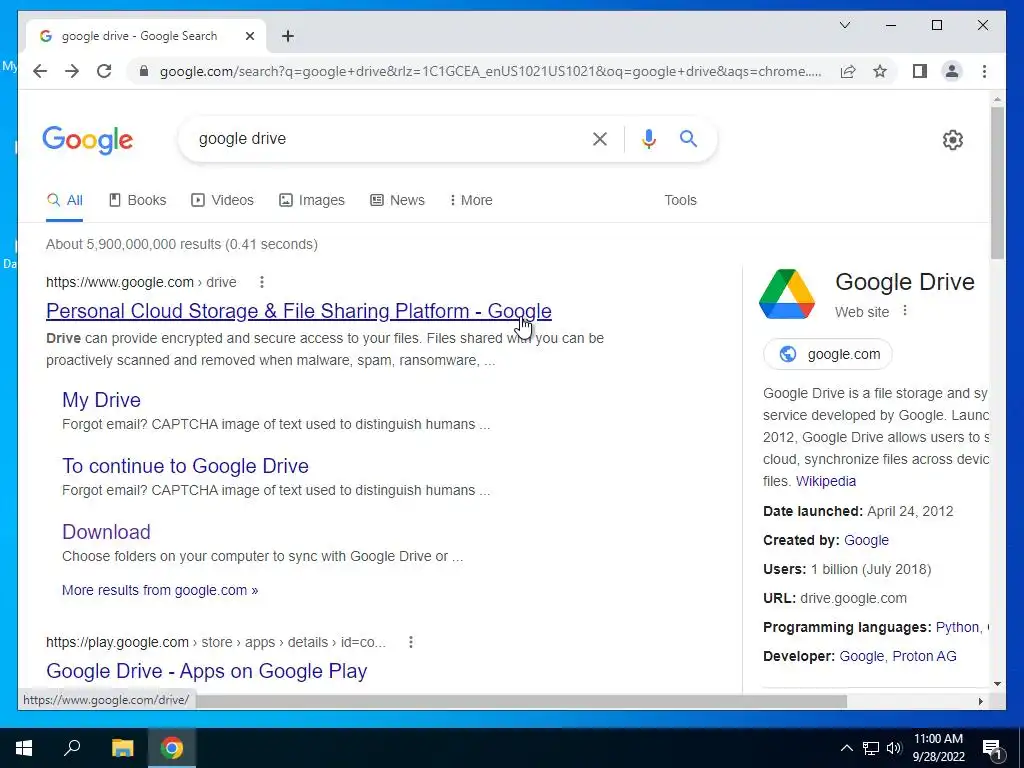The width and height of the screenshot is (1024, 768).
Task: Open the Windows Start menu
Action: (24, 748)
